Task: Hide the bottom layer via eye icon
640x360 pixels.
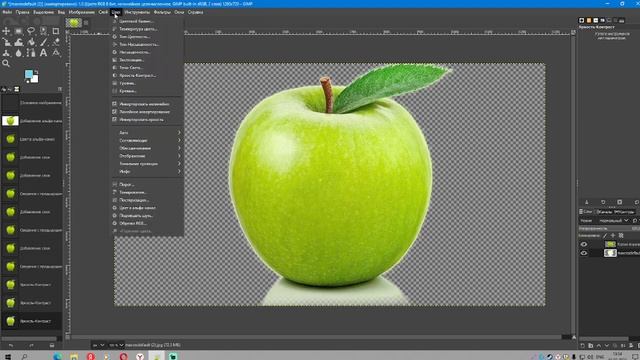Action: tap(584, 253)
